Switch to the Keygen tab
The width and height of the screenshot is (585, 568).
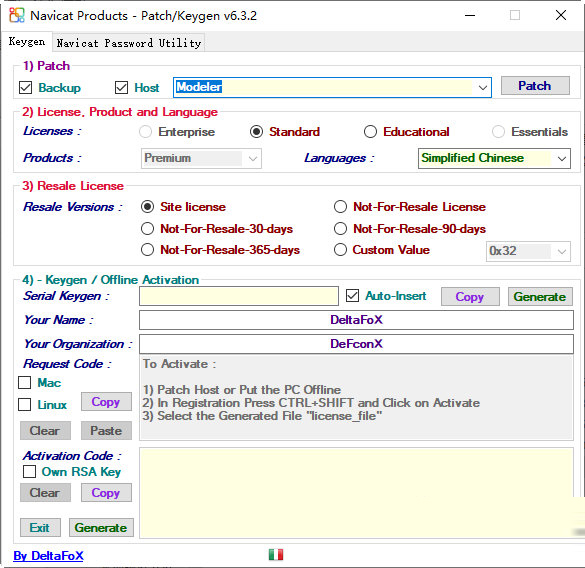click(27, 41)
